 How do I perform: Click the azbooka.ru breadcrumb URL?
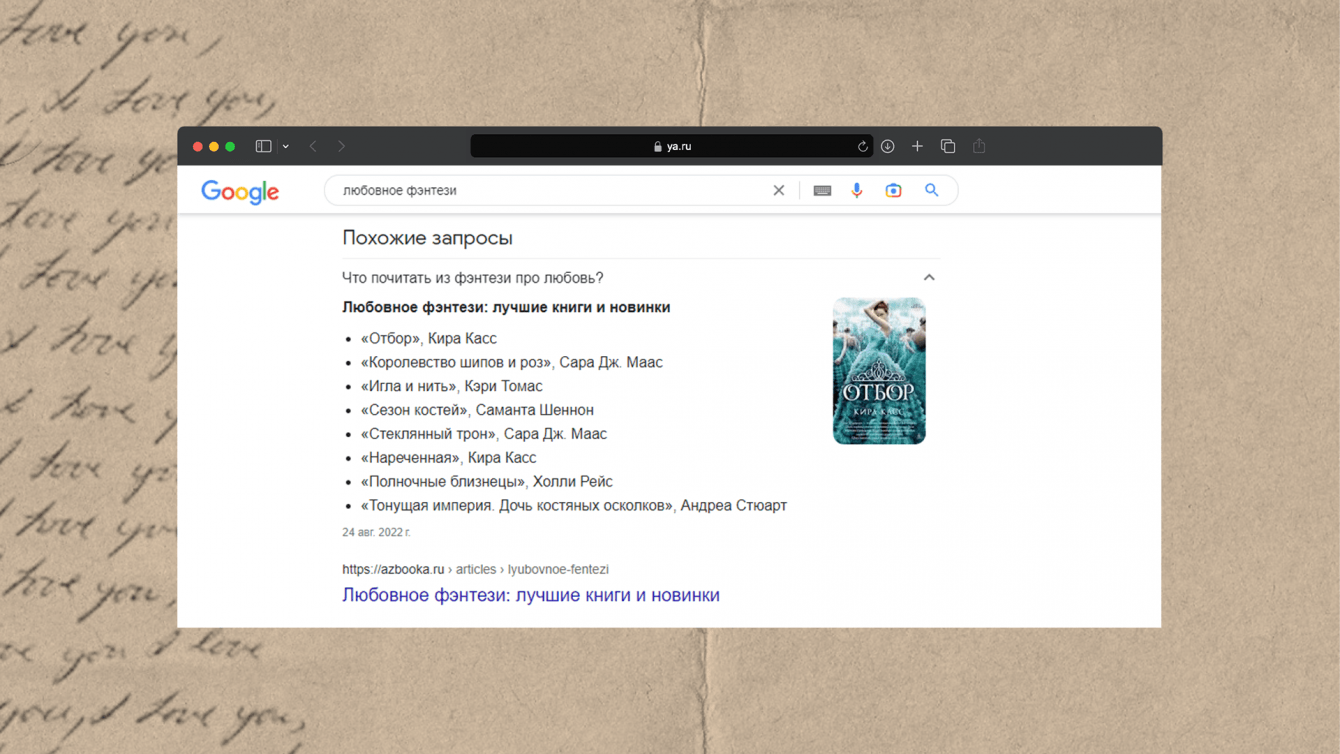[x=475, y=569]
